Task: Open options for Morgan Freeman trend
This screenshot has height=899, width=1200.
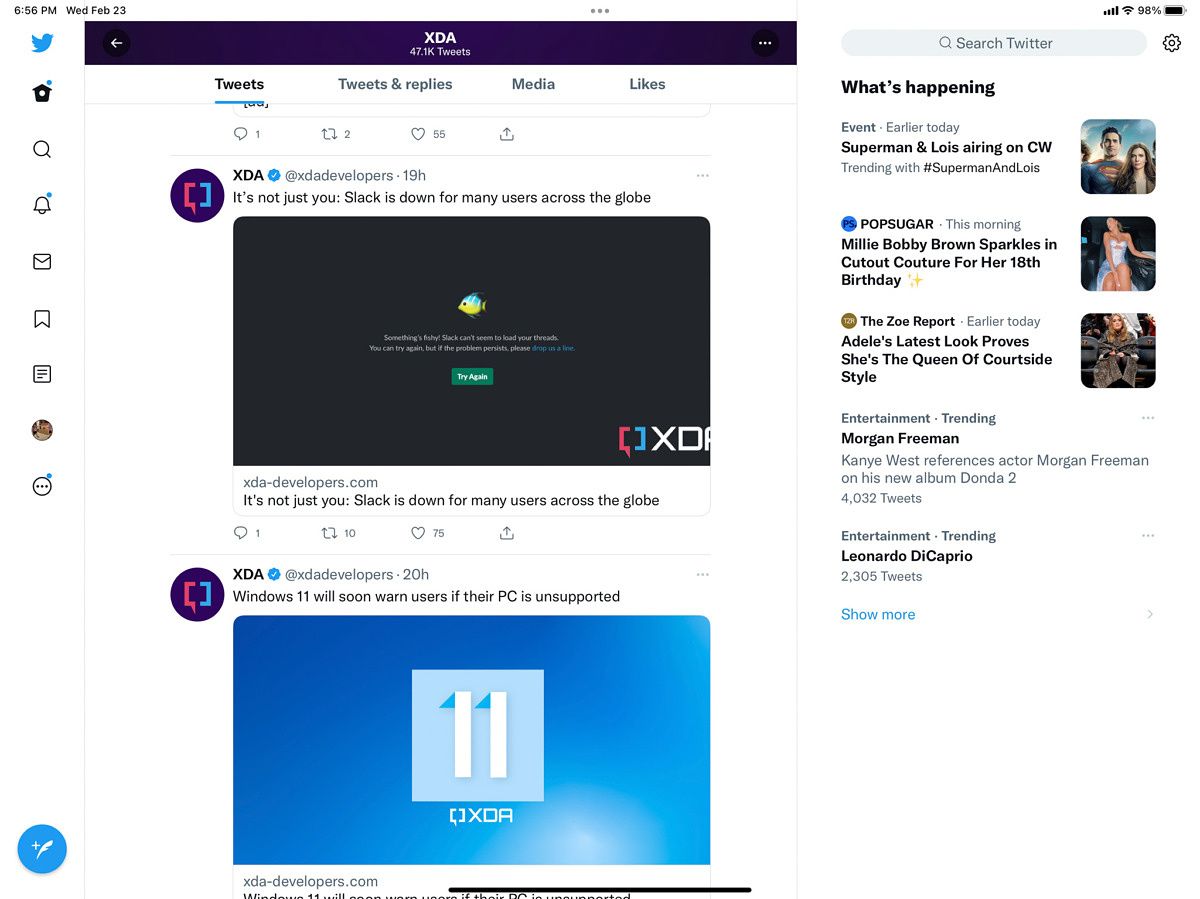Action: (1148, 418)
